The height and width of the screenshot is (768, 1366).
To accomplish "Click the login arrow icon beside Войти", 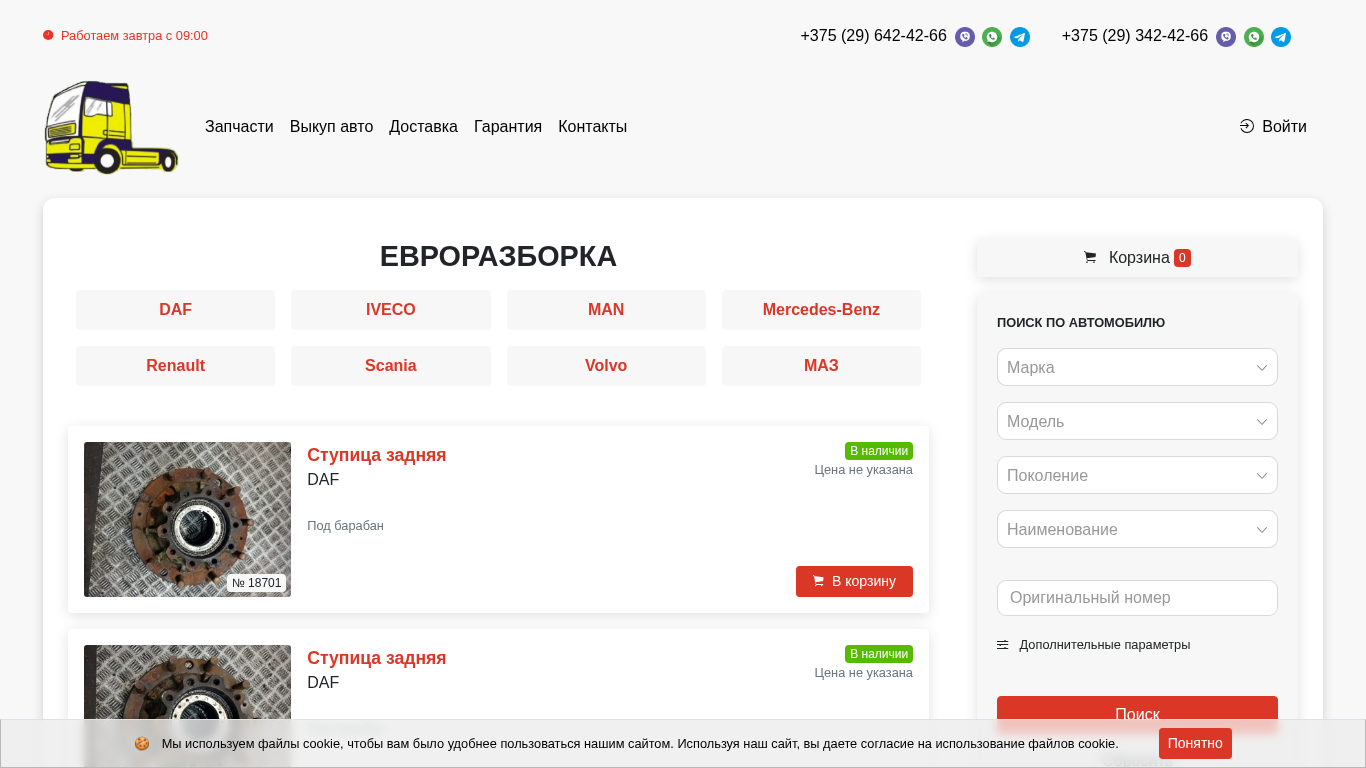I will (x=1247, y=126).
